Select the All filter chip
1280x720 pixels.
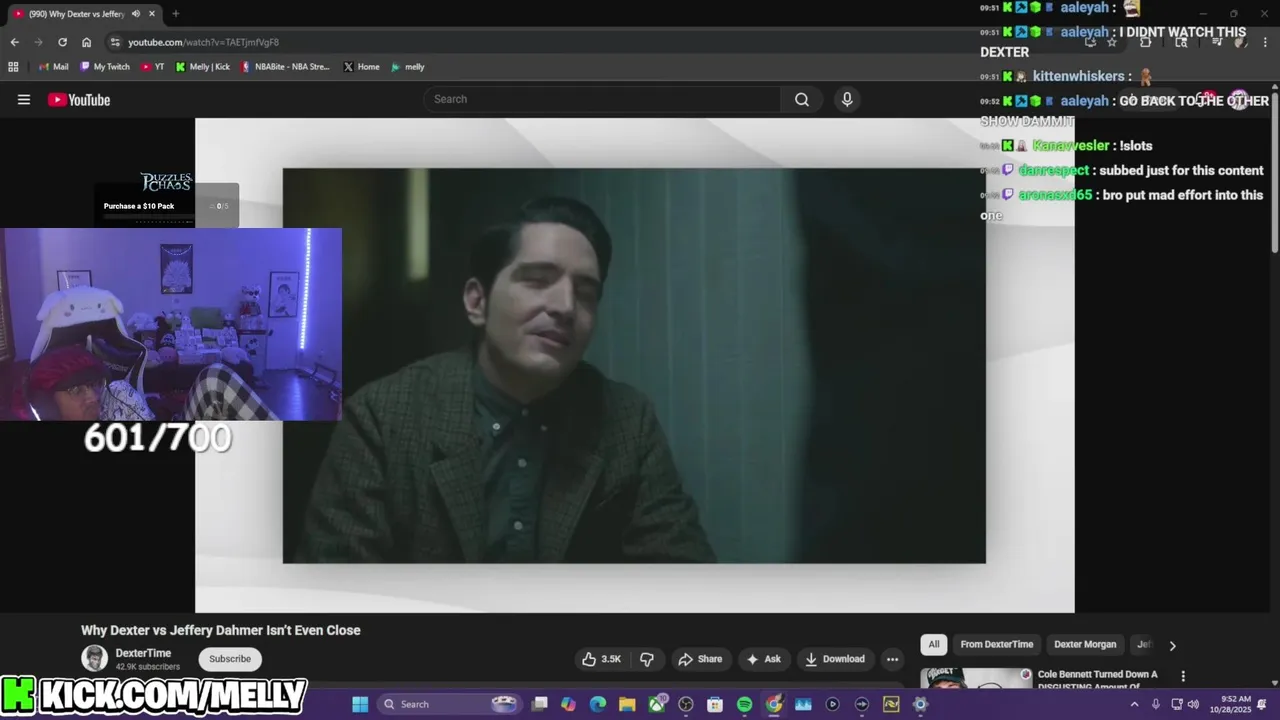click(x=934, y=645)
